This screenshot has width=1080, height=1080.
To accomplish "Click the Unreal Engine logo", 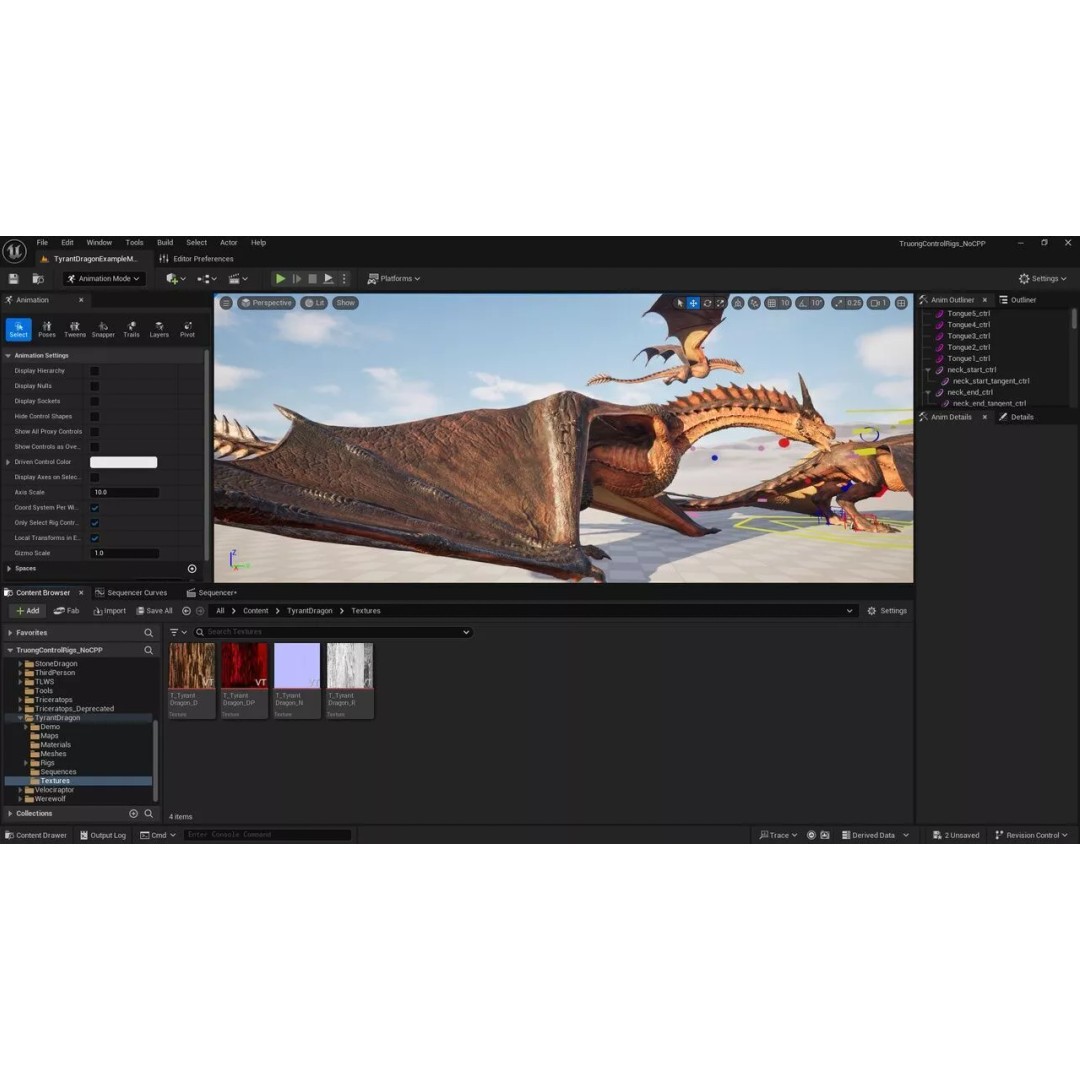I will (14, 251).
